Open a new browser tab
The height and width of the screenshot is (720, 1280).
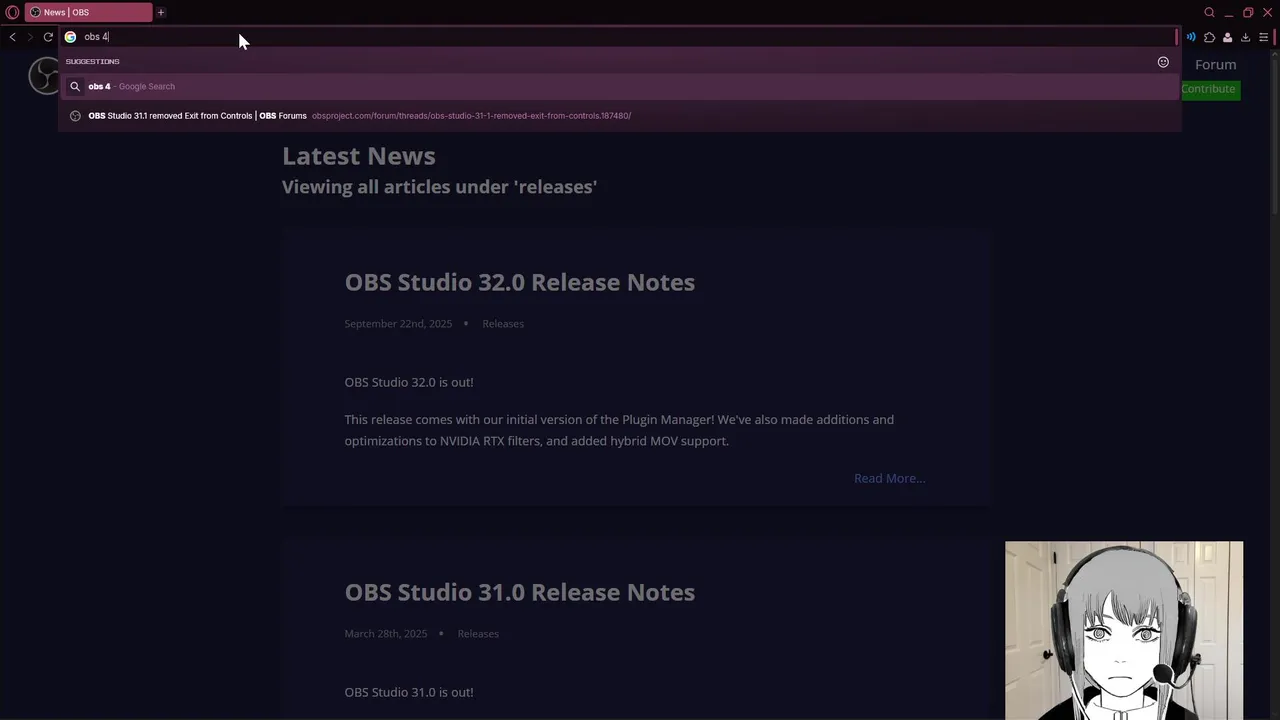point(160,12)
